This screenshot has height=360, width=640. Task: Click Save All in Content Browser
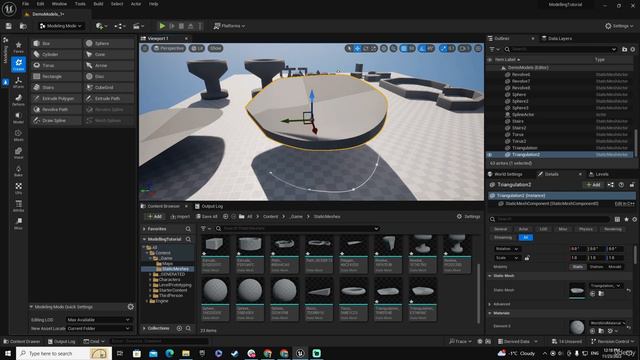tap(207, 216)
